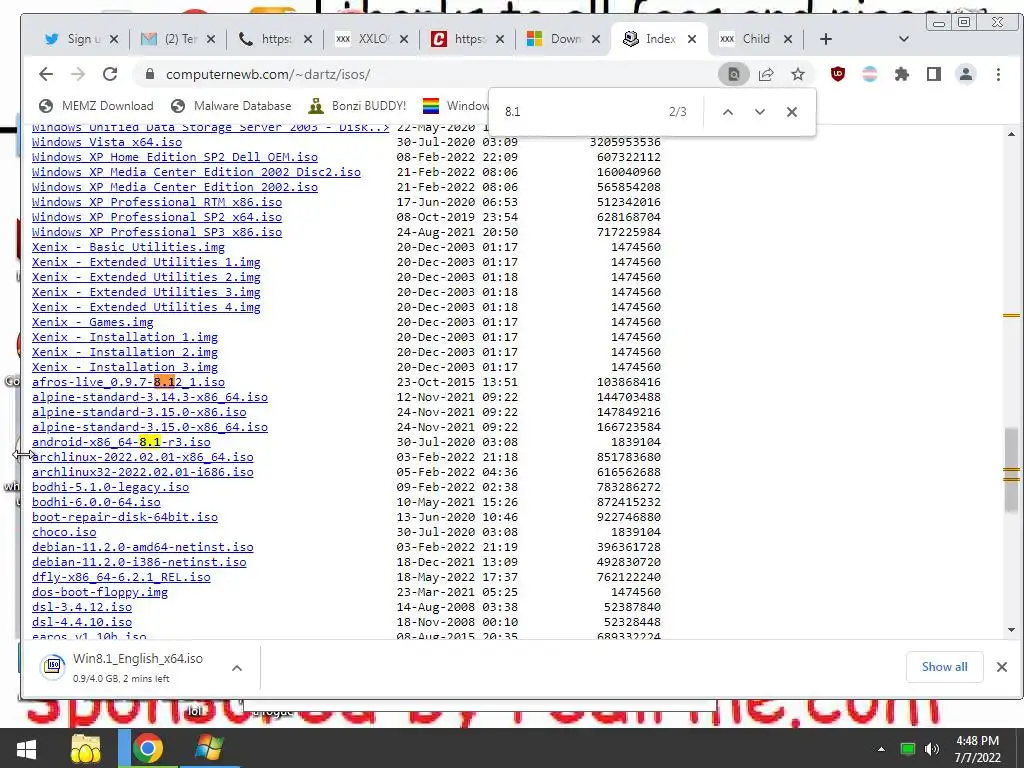The width and height of the screenshot is (1024, 768).
Task: Open Windows XP Media Center Edition 2002.iso
Action: pos(175,187)
